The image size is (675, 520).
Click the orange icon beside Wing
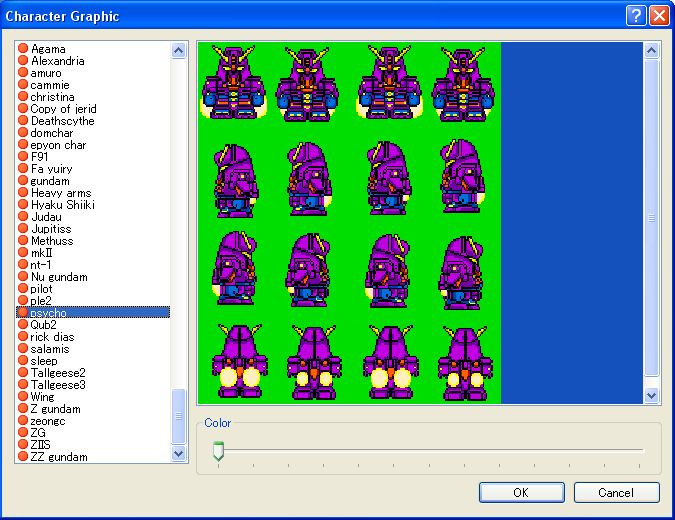(23, 396)
